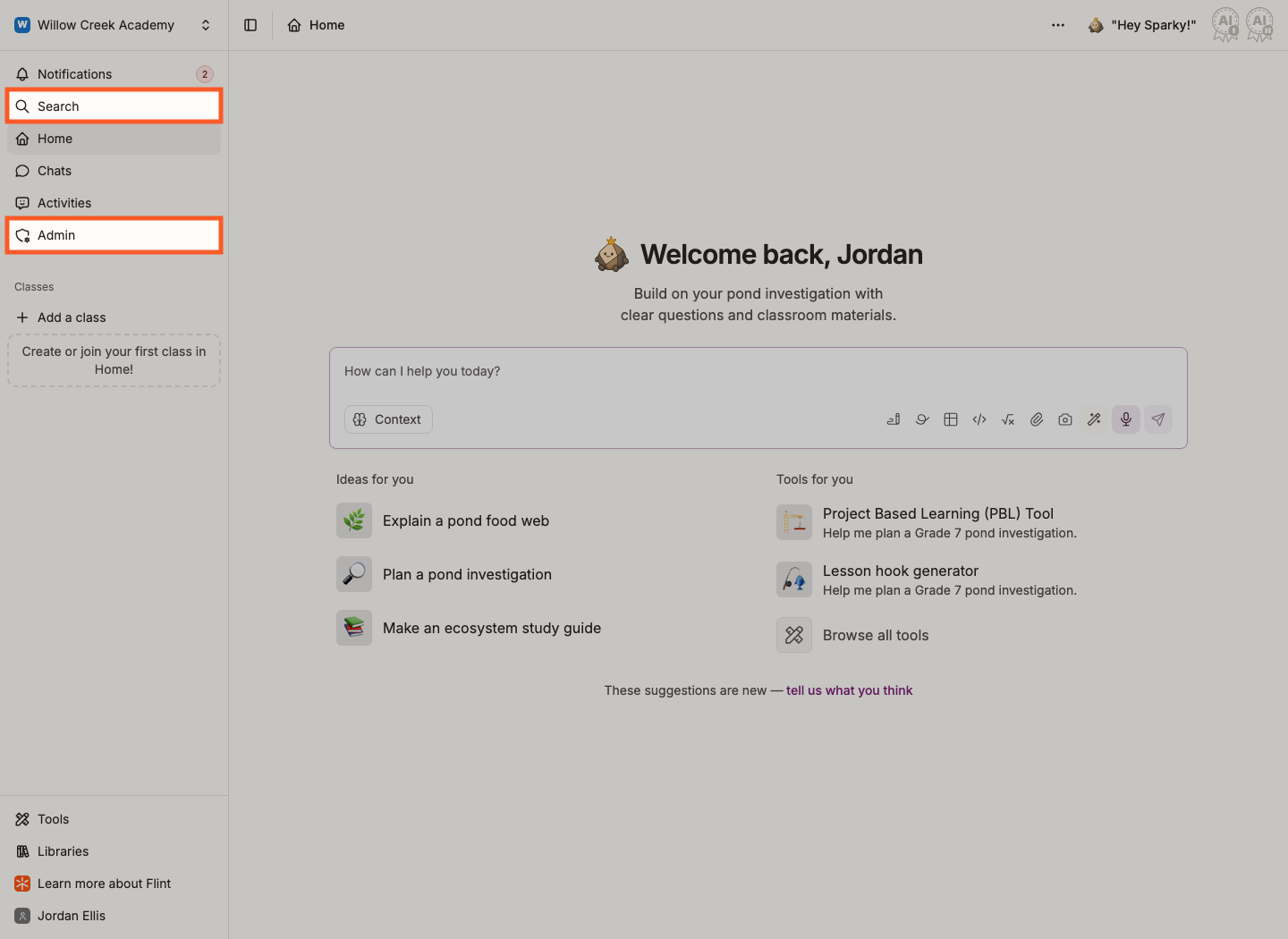1288x939 pixels.
Task: Select the handwriting pen tool icon
Action: click(x=894, y=419)
